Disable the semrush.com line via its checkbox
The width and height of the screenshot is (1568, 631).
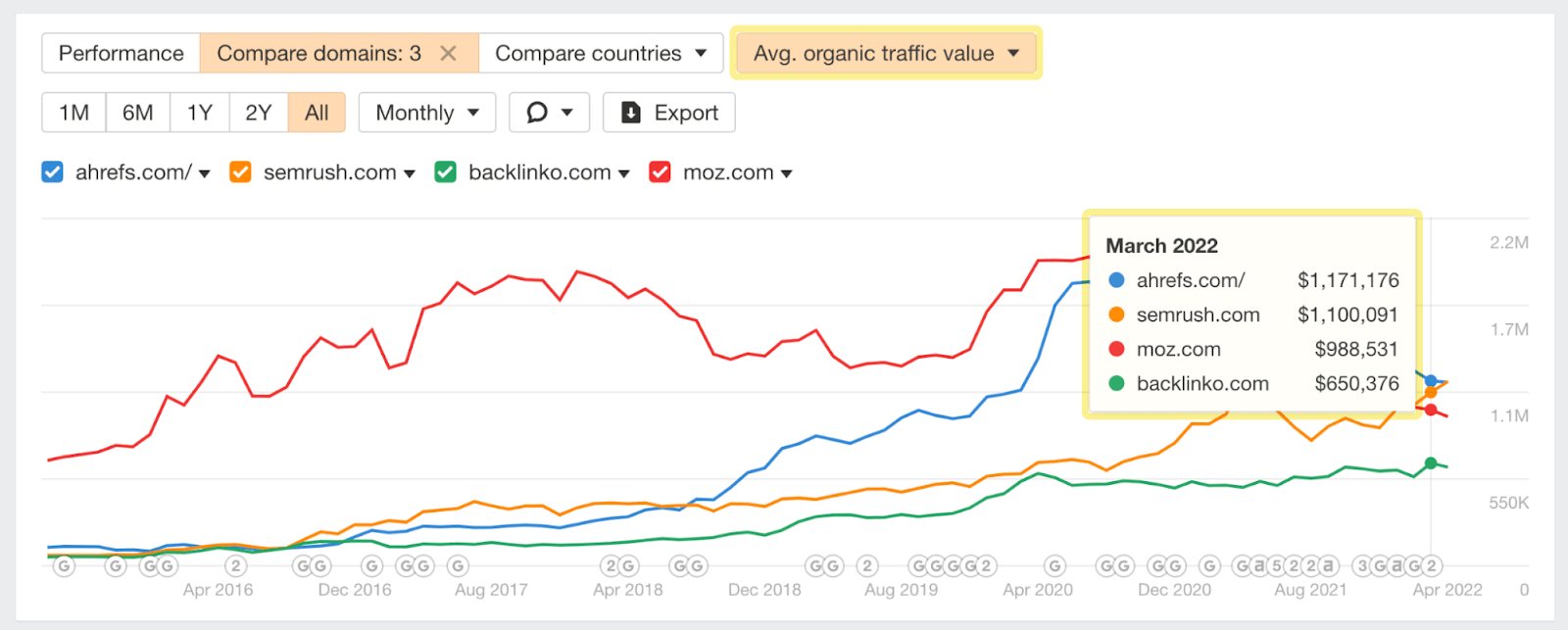(x=240, y=171)
